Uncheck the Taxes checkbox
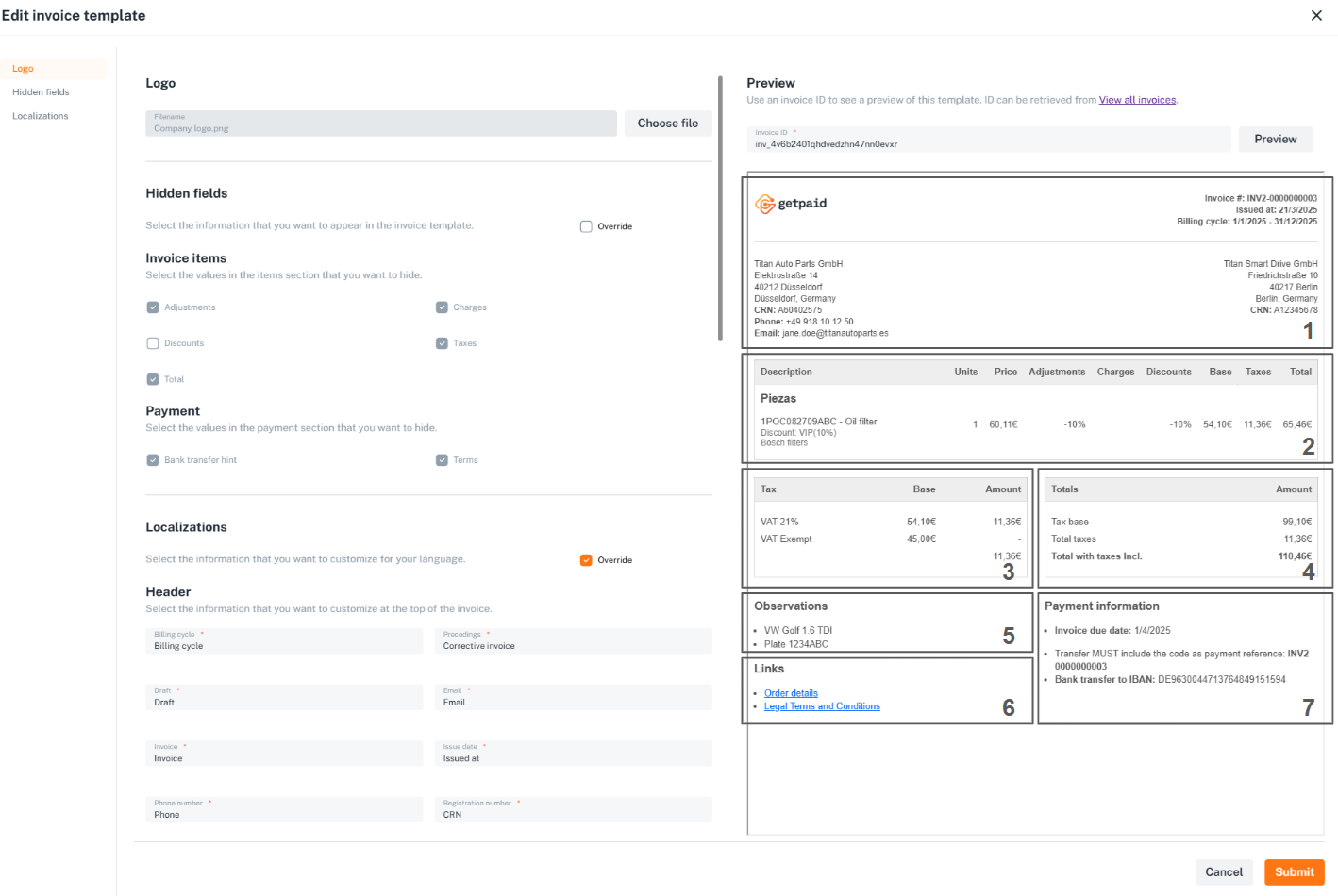 [442, 343]
